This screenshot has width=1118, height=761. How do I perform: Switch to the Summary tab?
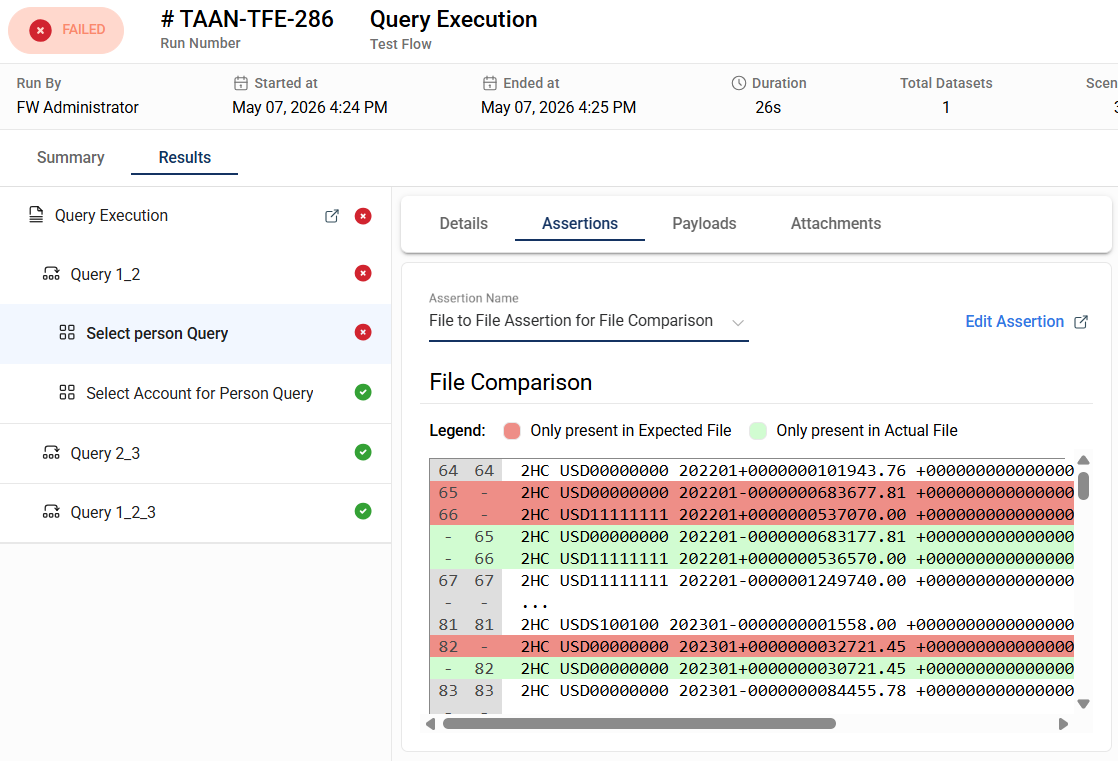[71, 158]
